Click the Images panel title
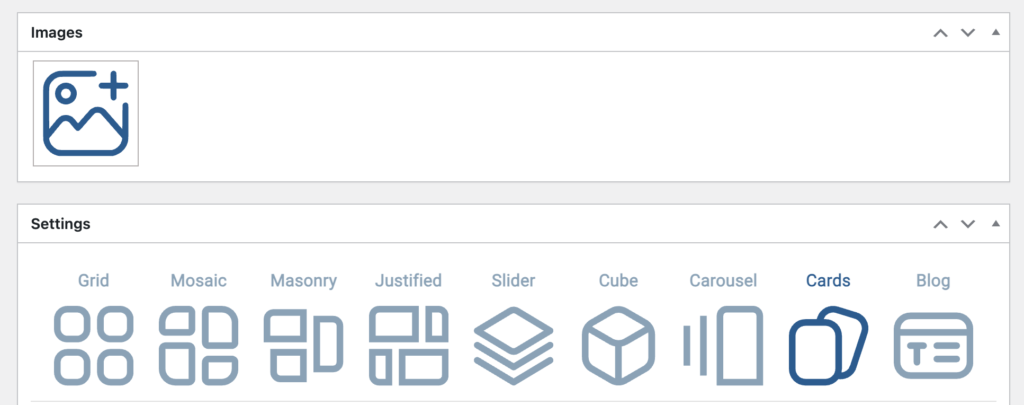 (57, 33)
